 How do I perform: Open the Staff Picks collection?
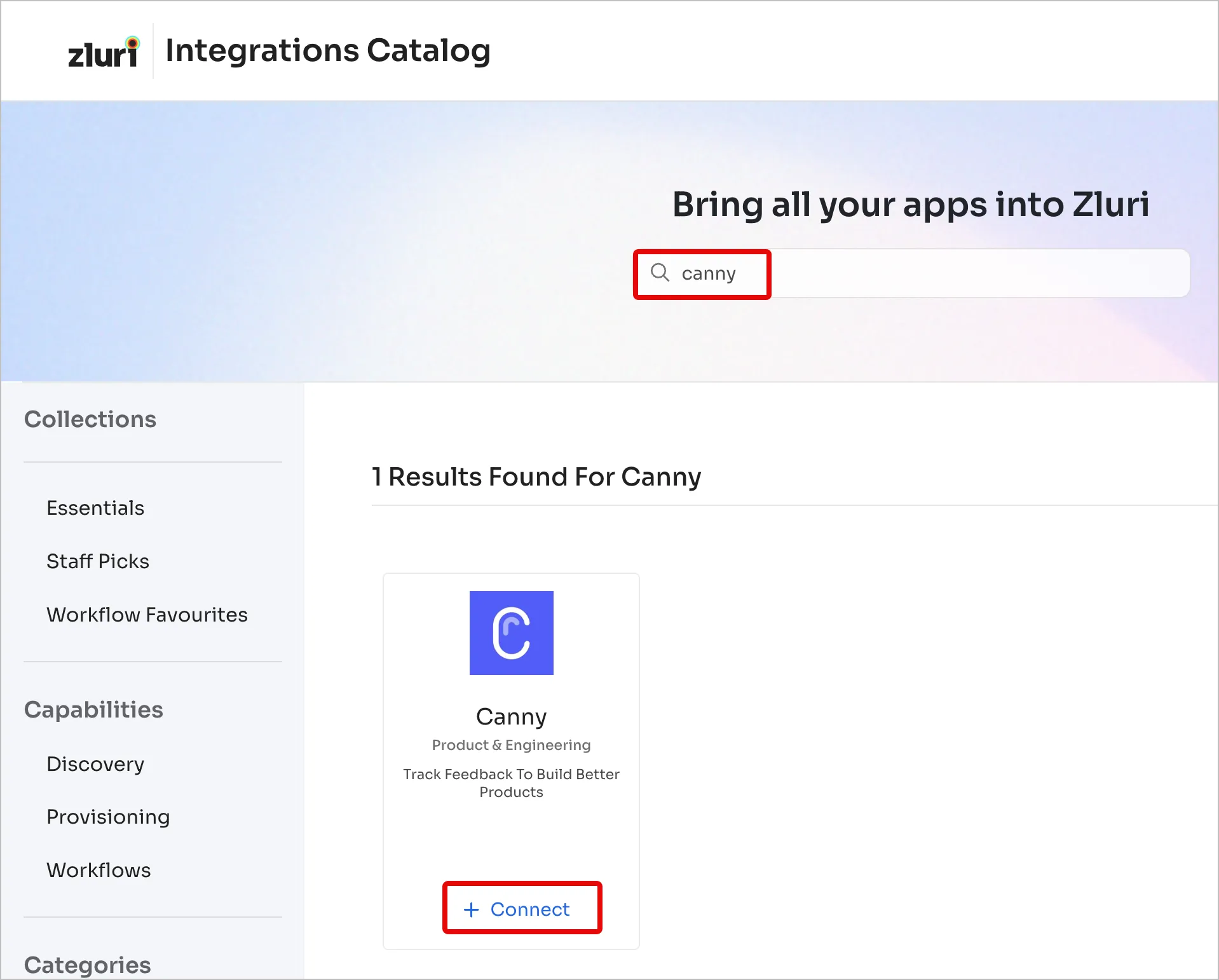[x=98, y=561]
